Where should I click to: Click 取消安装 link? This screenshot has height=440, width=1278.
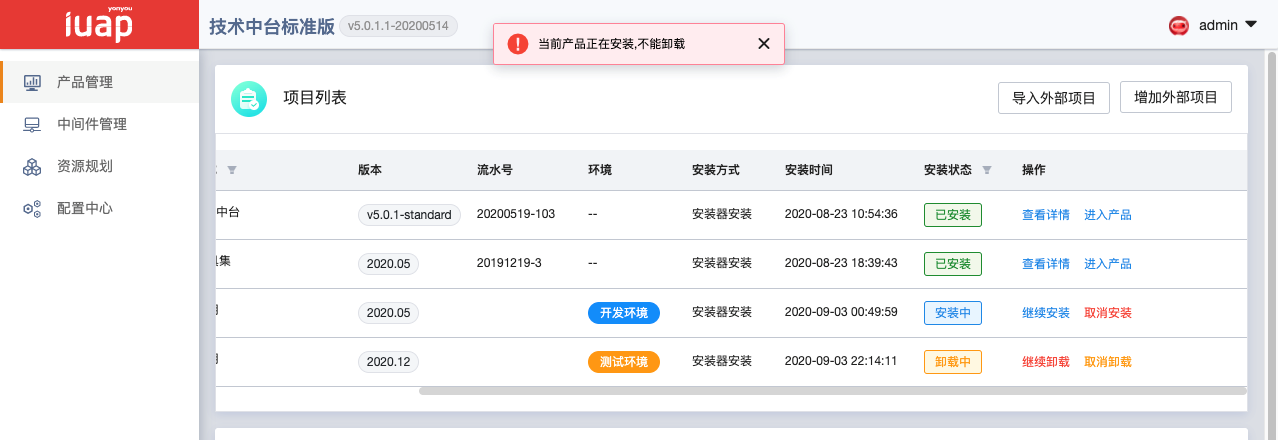1108,312
